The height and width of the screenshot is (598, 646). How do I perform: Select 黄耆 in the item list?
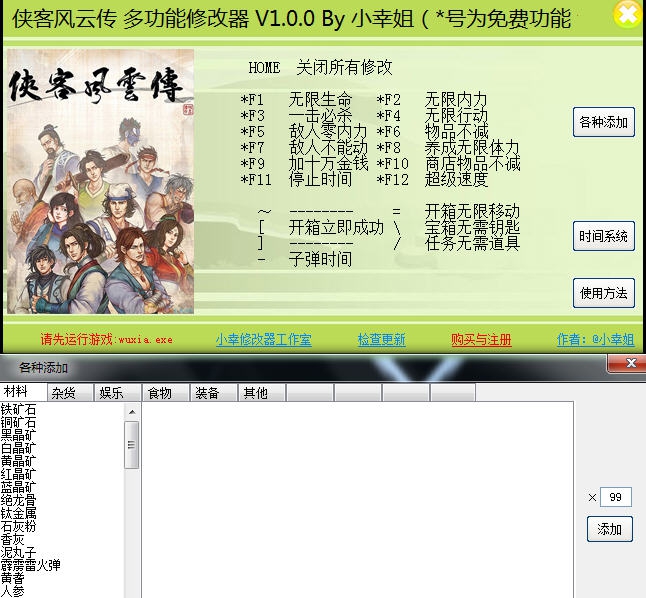click(12, 578)
